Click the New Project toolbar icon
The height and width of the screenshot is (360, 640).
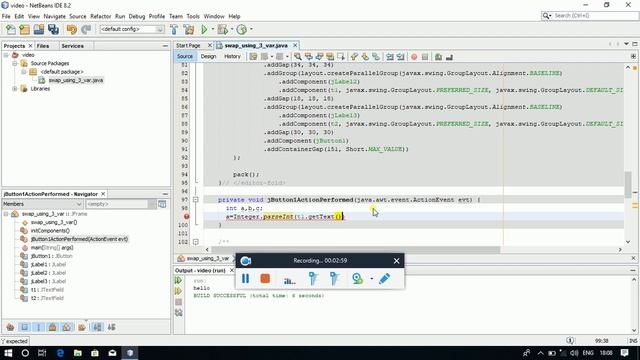[24, 29]
